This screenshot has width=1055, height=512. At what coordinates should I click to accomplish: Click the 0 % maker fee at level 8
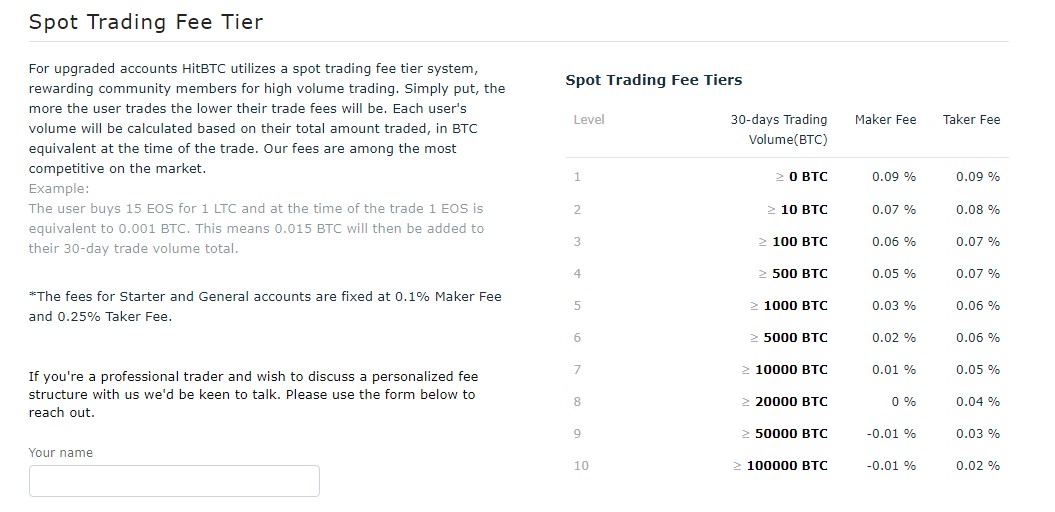[904, 402]
